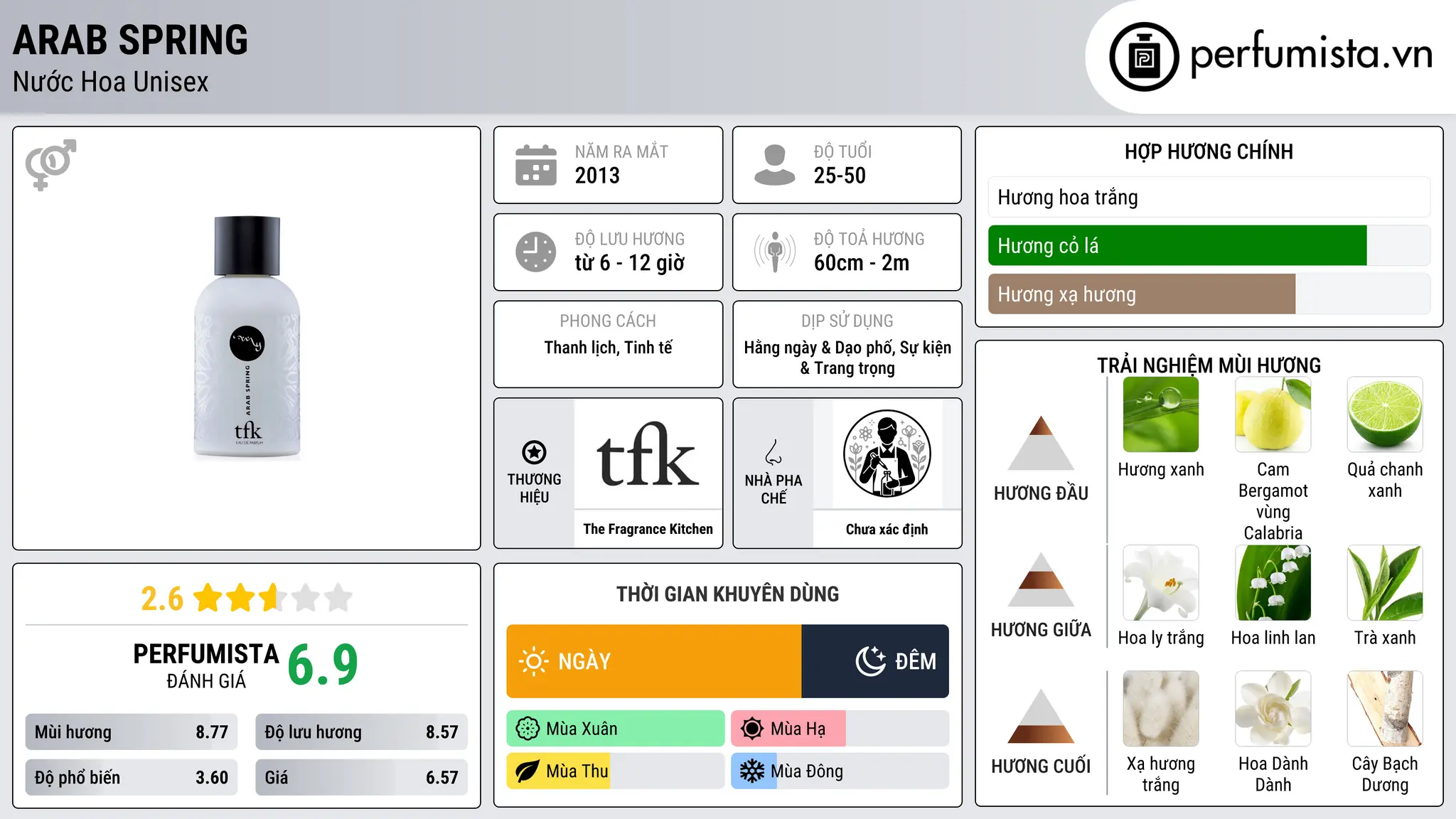1456x819 pixels.
Task: Click the star badge brand icon
Action: point(534,452)
